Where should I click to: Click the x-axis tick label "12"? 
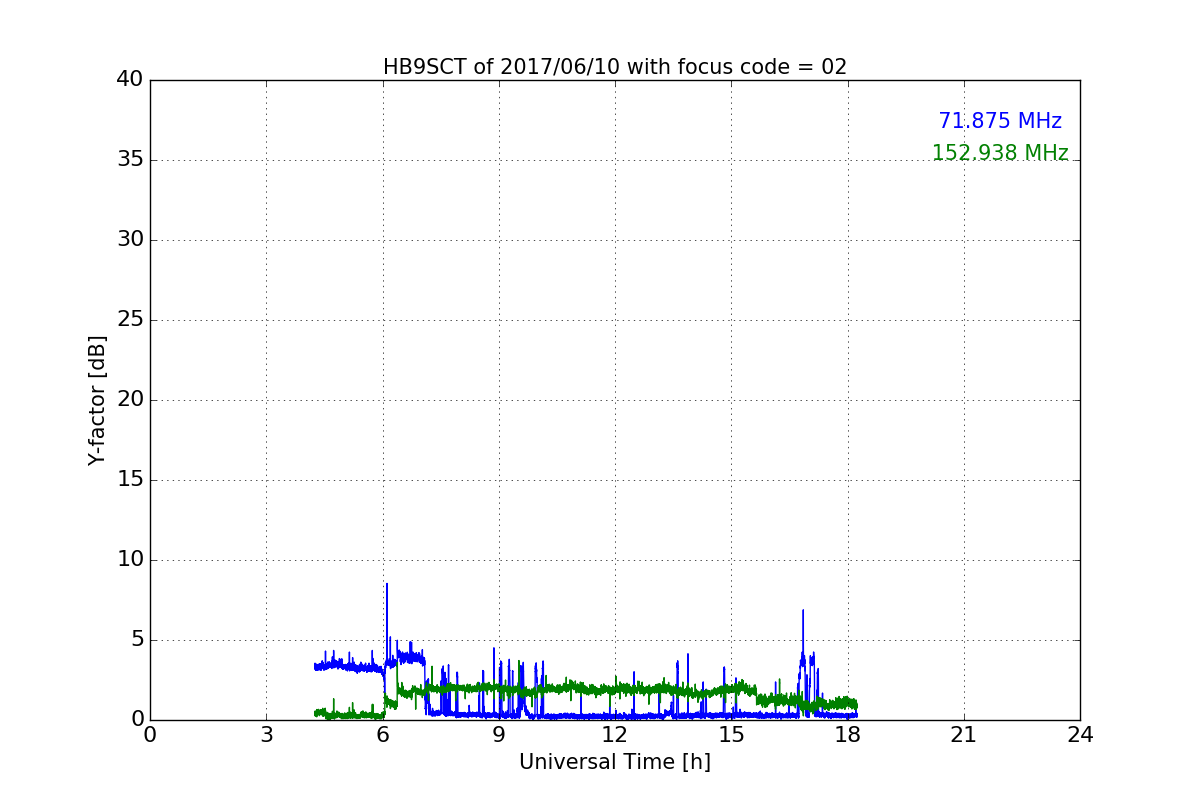(x=615, y=734)
